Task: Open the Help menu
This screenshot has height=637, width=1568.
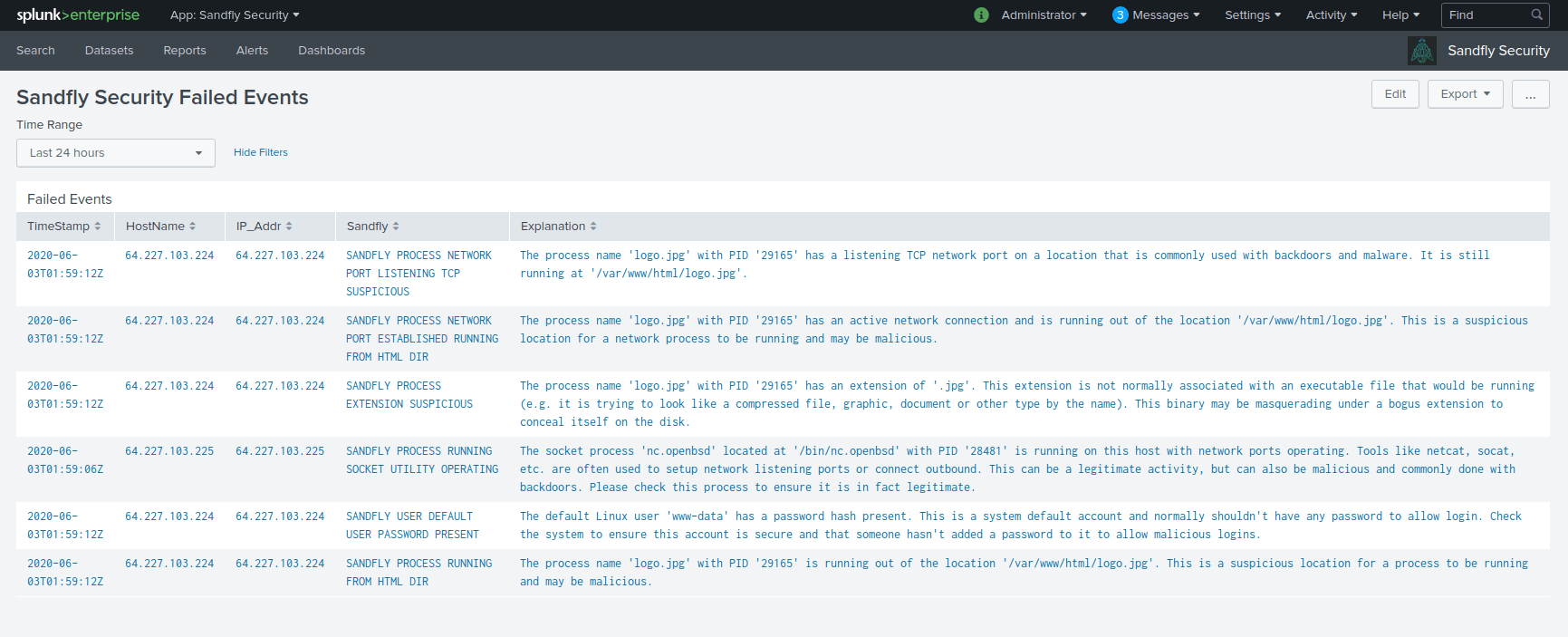Action: [1400, 14]
